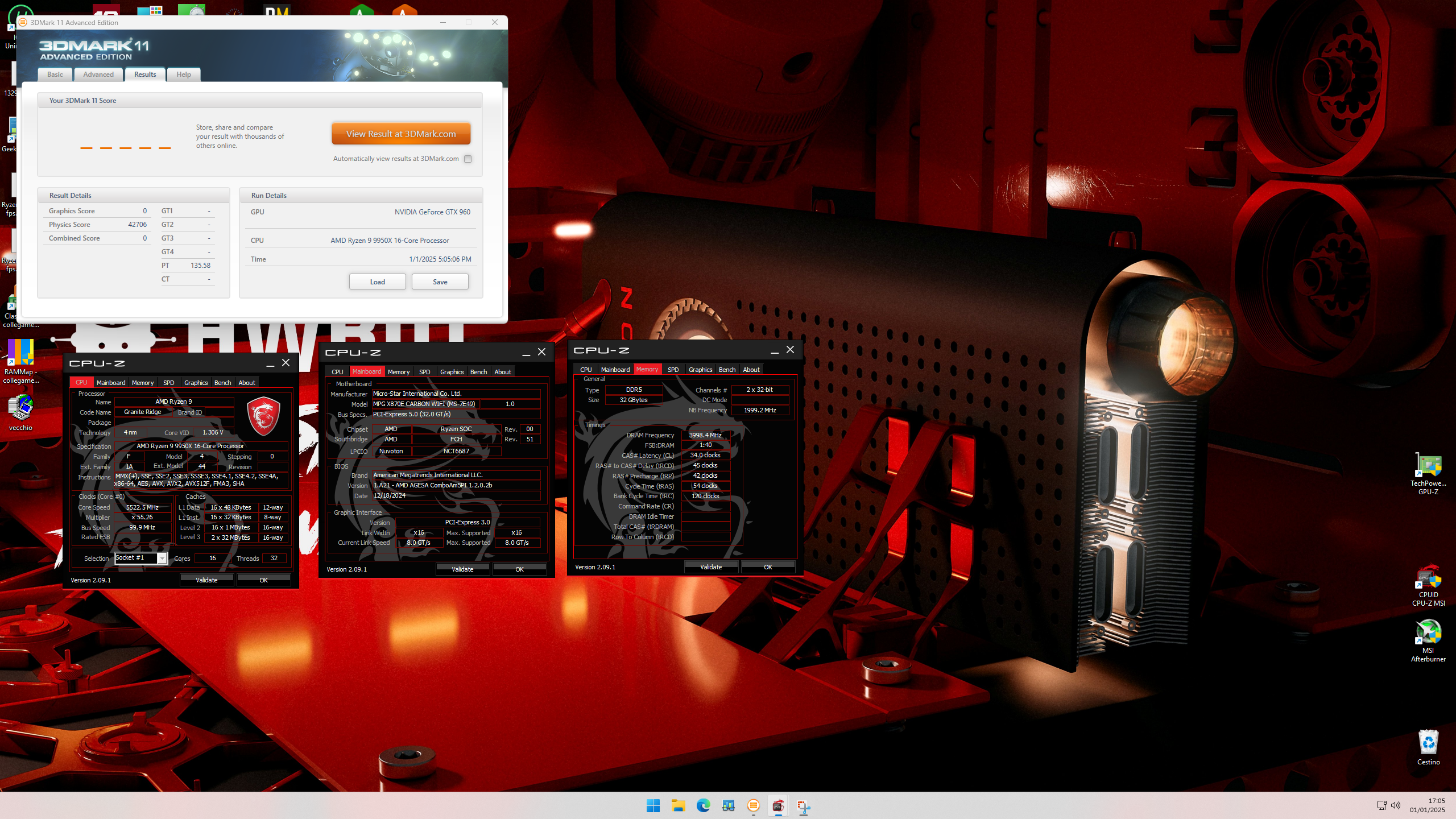Close the CPU-Z Memory window
This screenshot has height=819, width=1456.
(790, 350)
